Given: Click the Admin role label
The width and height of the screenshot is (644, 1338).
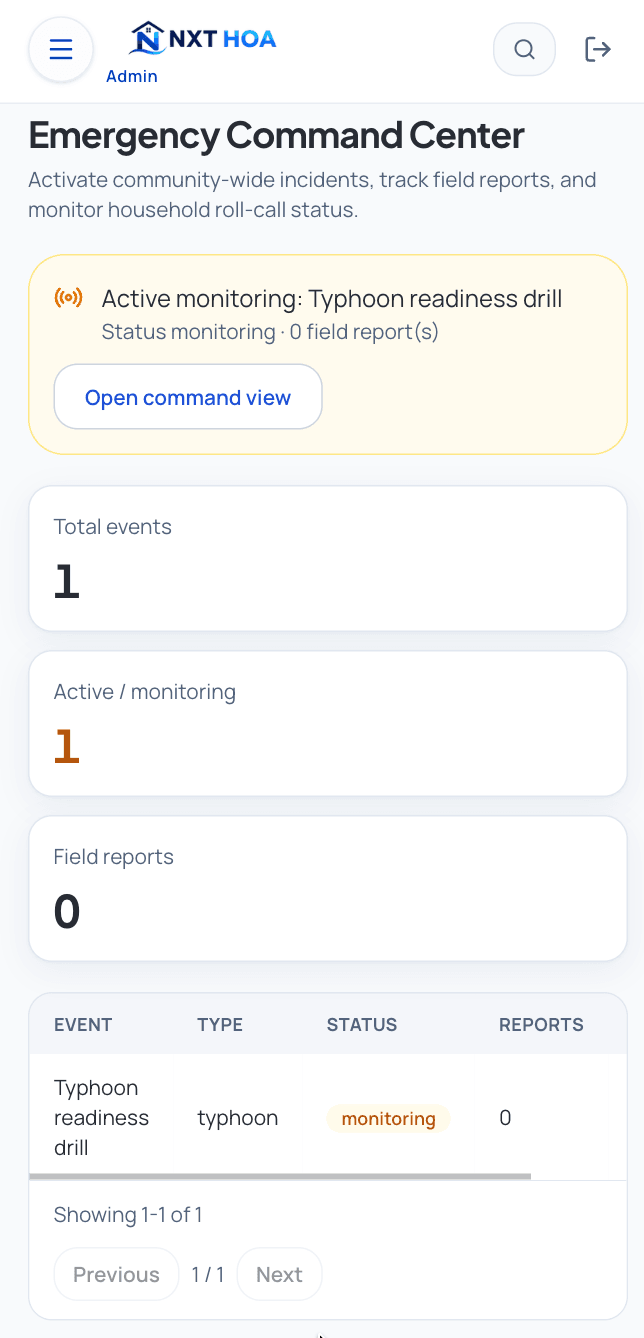Looking at the screenshot, I should pyautogui.click(x=132, y=76).
